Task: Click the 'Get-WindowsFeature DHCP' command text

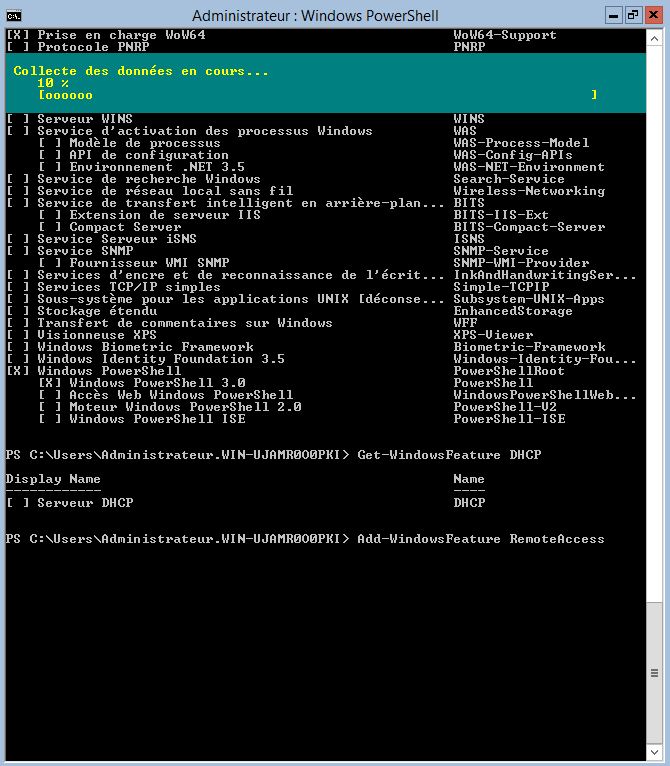Action: pos(450,455)
